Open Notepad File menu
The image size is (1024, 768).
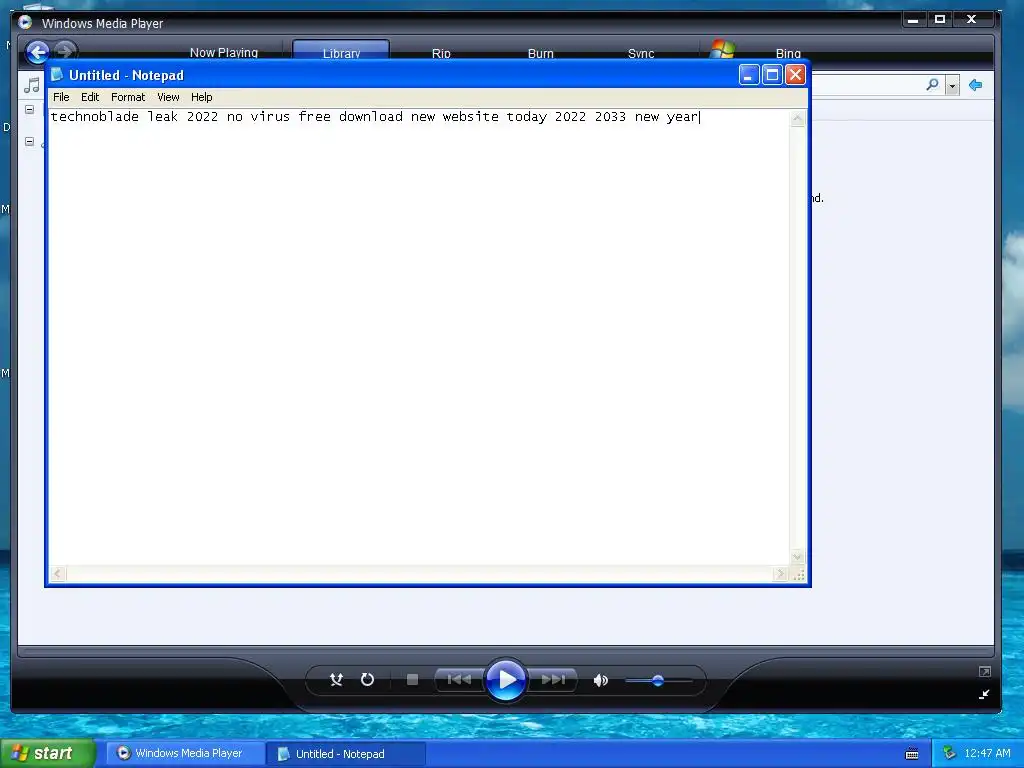click(x=61, y=97)
